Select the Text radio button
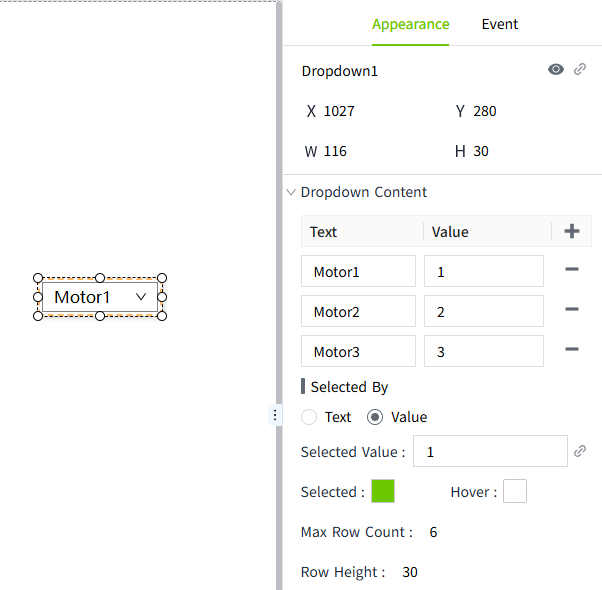Viewport: 602px width, 590px height. coord(309,417)
